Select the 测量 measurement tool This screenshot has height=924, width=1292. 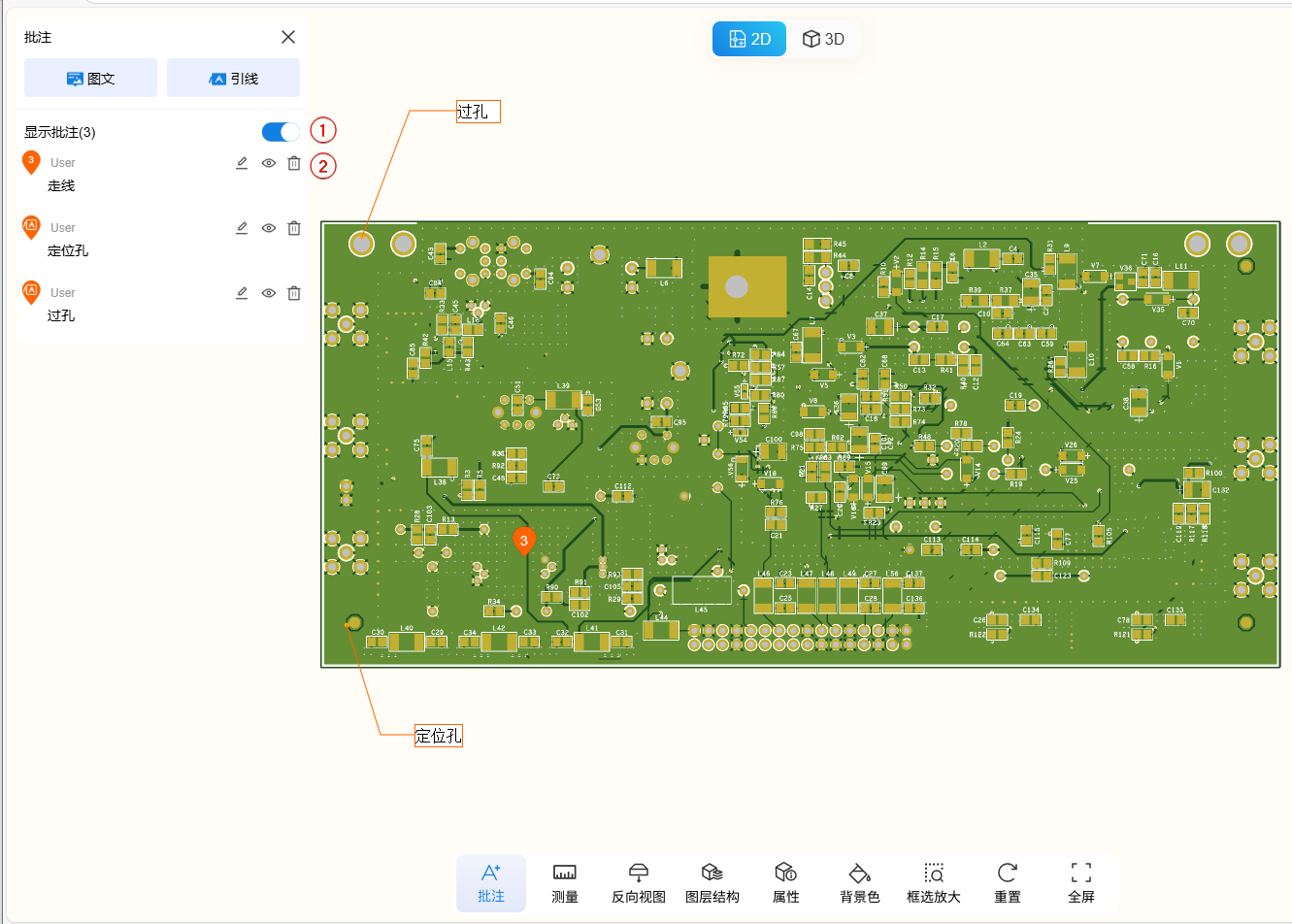point(565,882)
